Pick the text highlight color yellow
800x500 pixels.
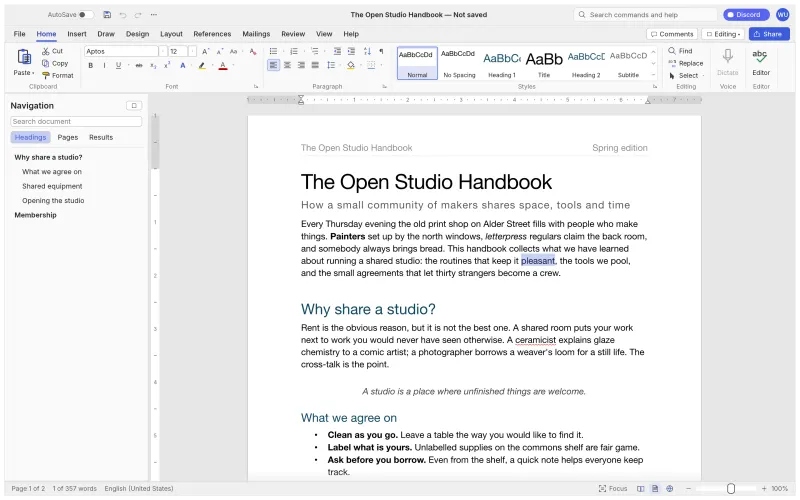(202, 65)
